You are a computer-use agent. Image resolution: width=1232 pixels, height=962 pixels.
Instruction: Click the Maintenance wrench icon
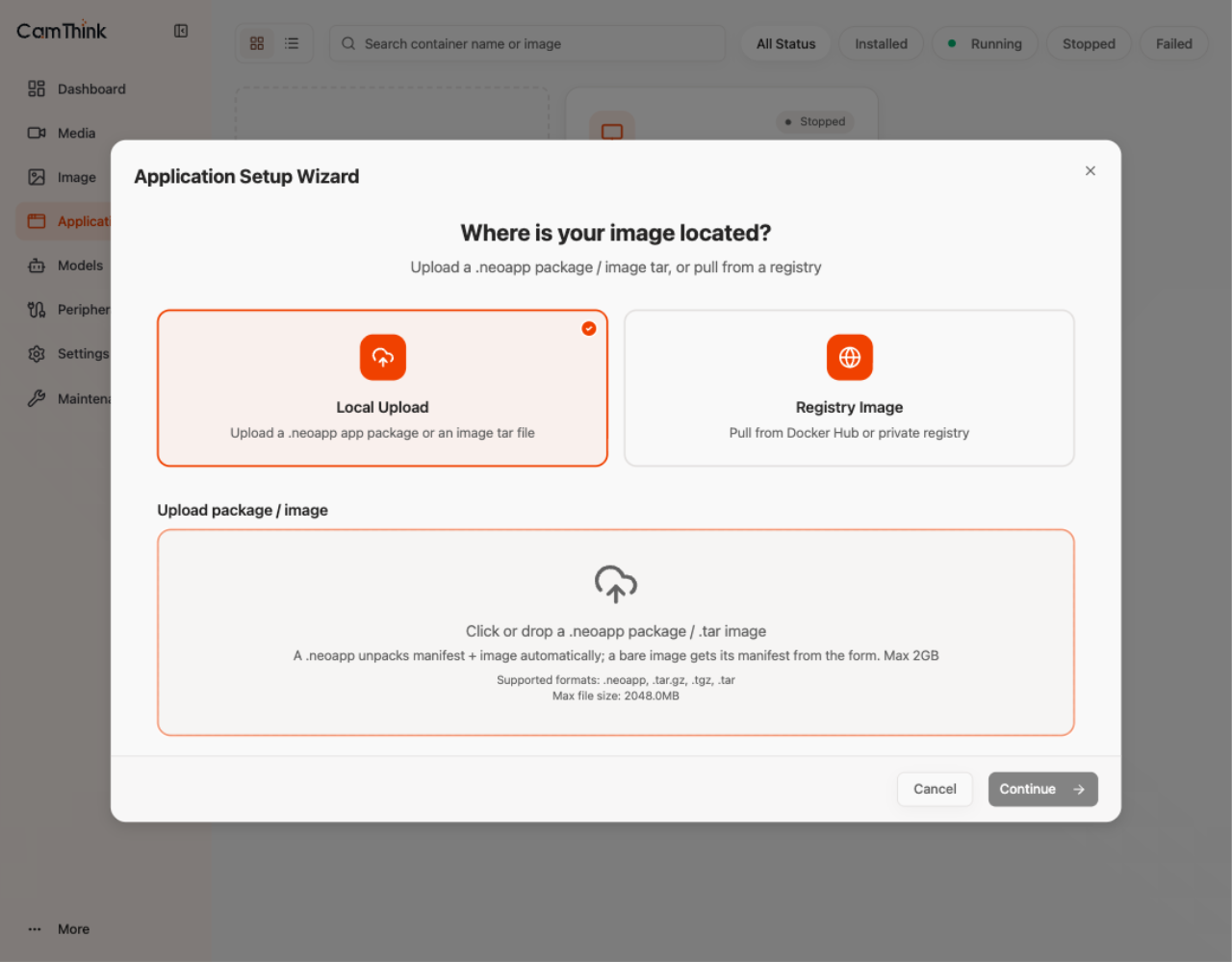(x=37, y=398)
